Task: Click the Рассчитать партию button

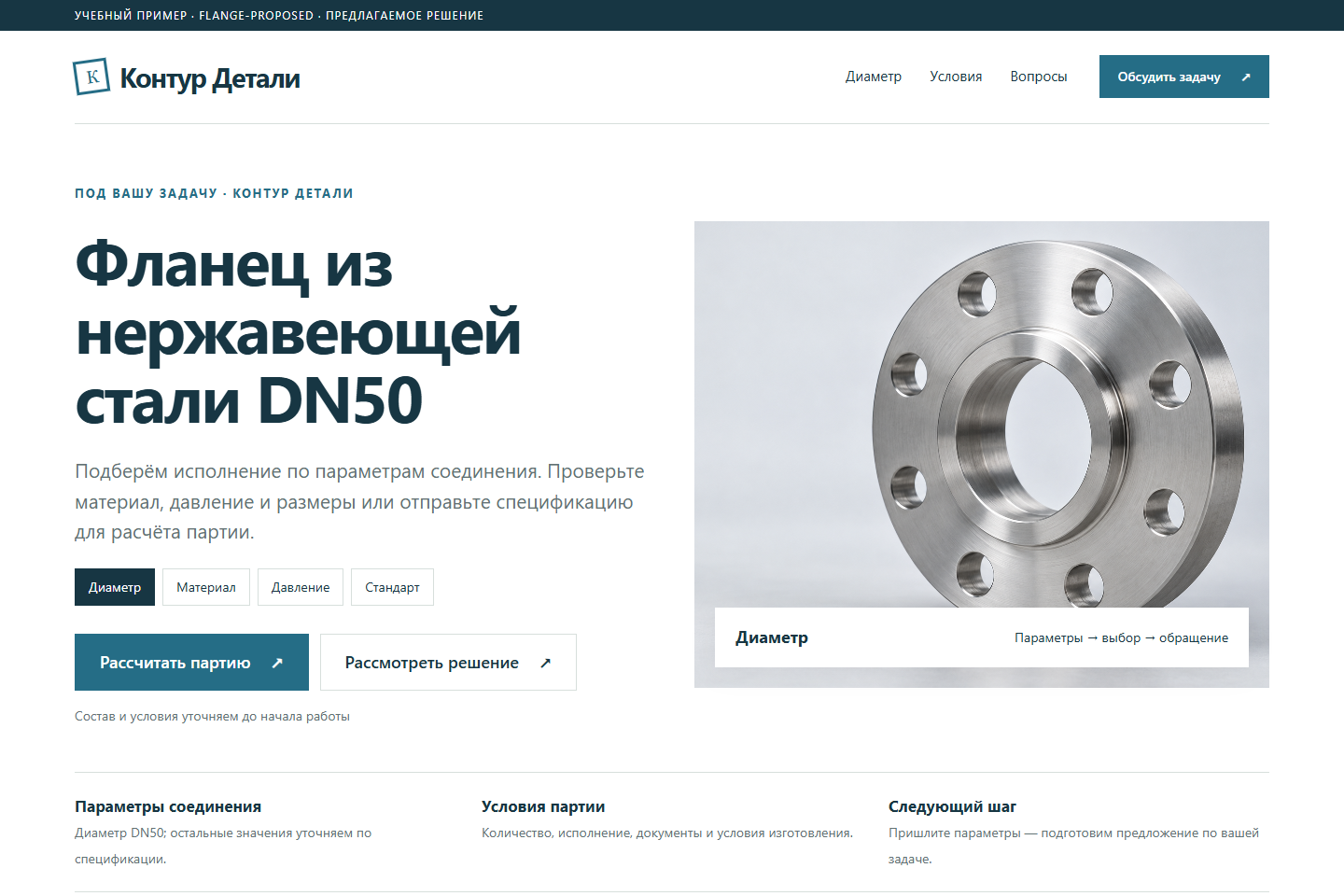Action: 191,663
